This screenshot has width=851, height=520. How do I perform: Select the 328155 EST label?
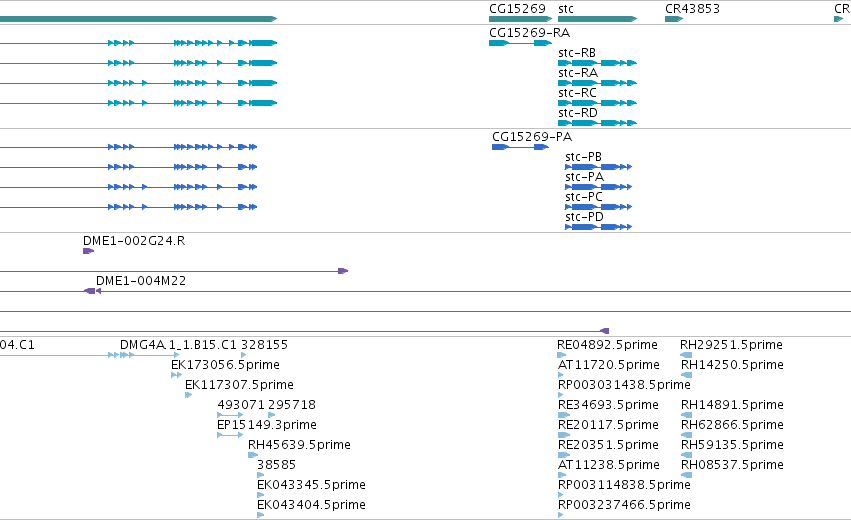[264, 345]
